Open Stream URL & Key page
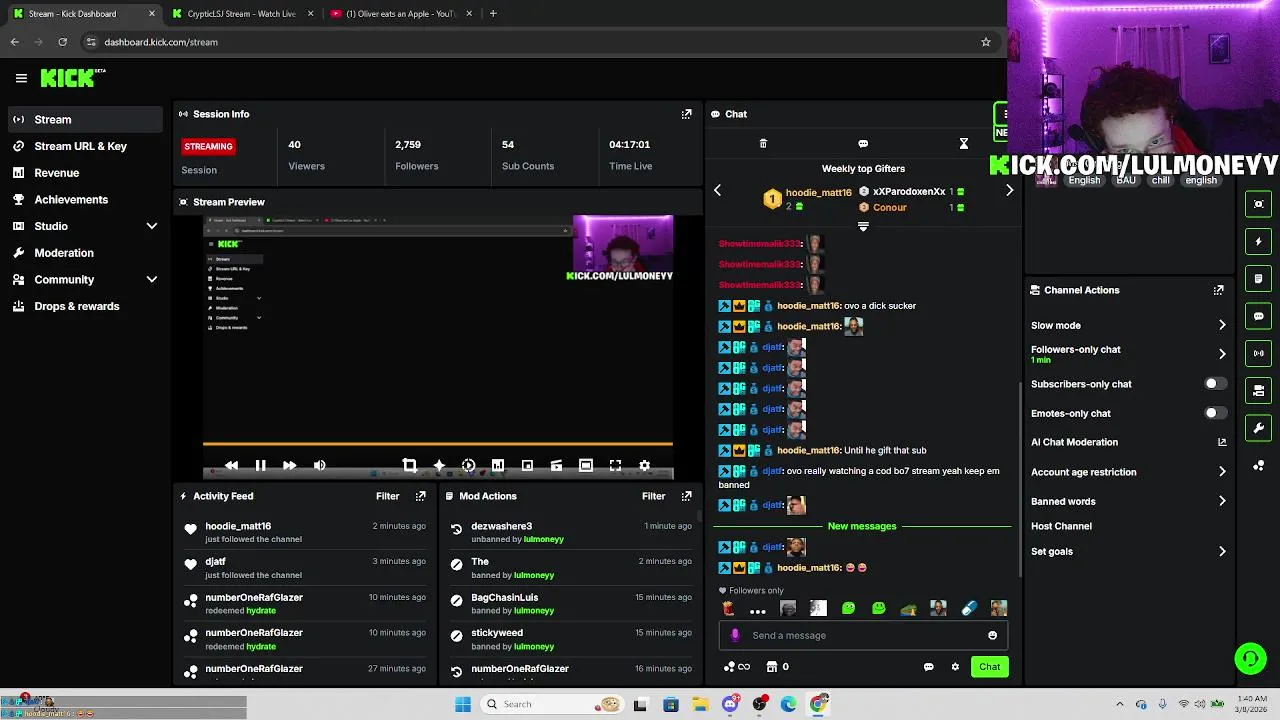 click(x=85, y=146)
